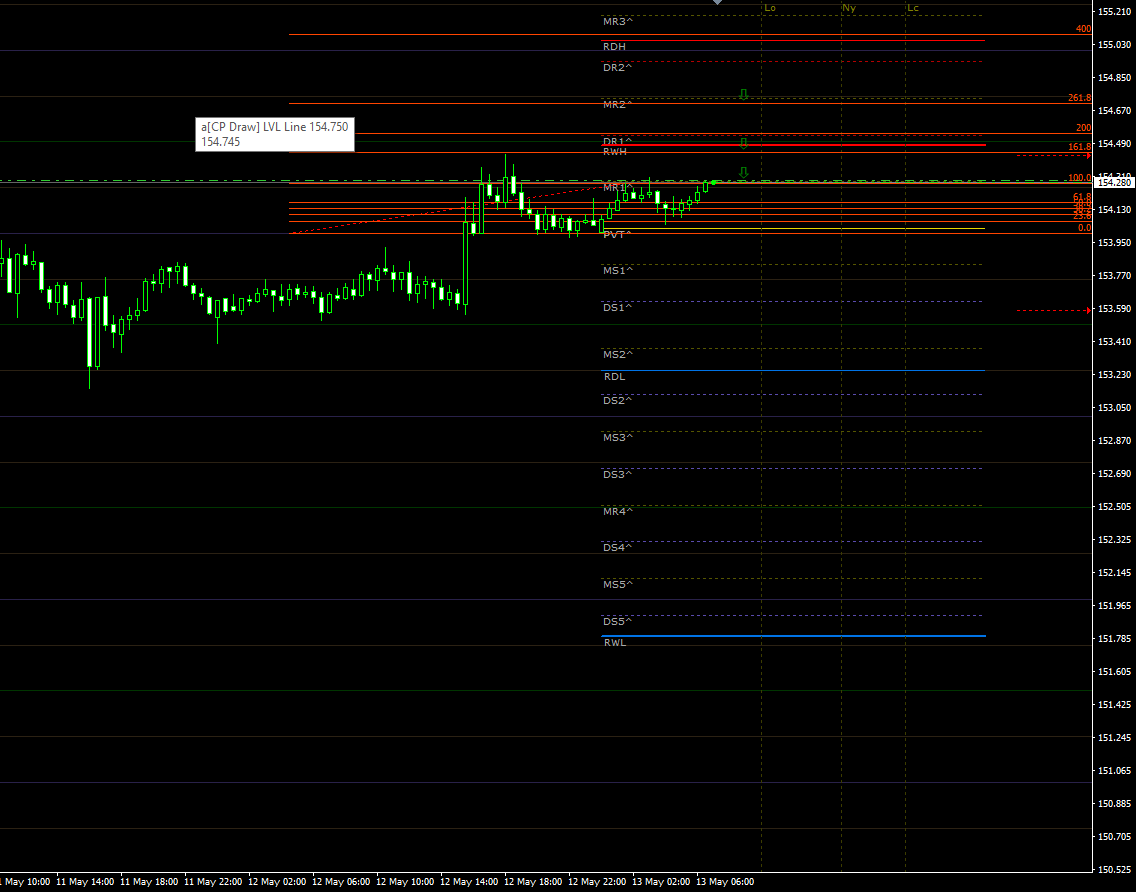1136x892 pixels.
Task: Click the 155.210 price on the scale
Action: [1114, 12]
